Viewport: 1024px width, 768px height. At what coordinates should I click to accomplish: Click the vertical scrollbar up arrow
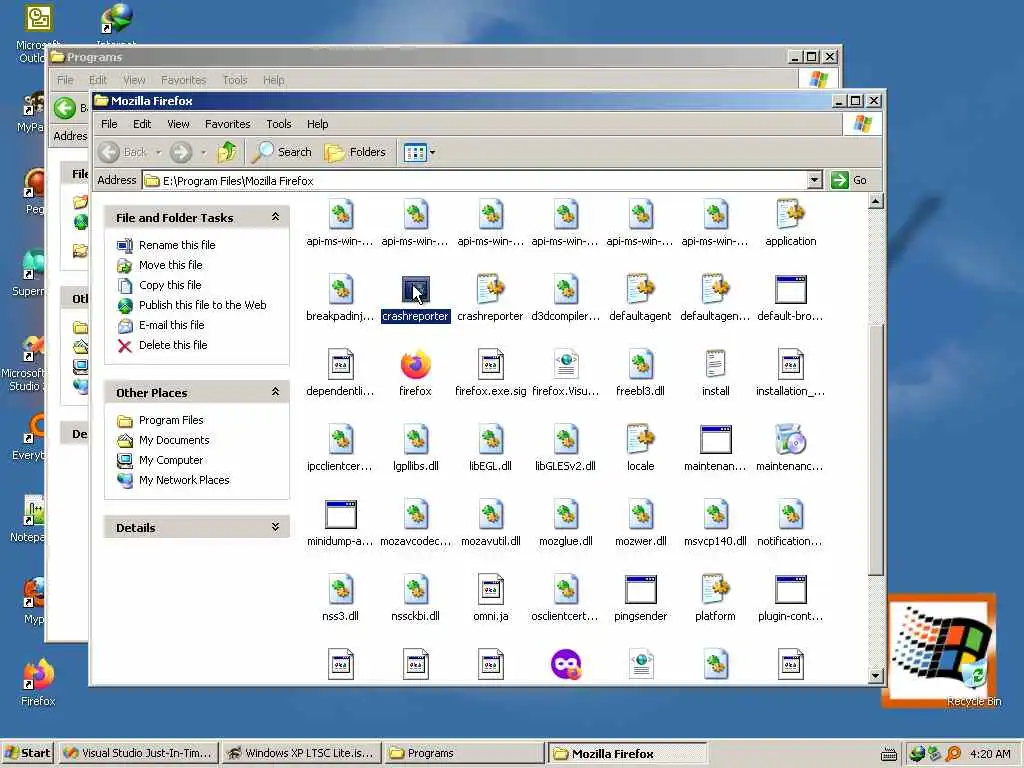(x=876, y=201)
